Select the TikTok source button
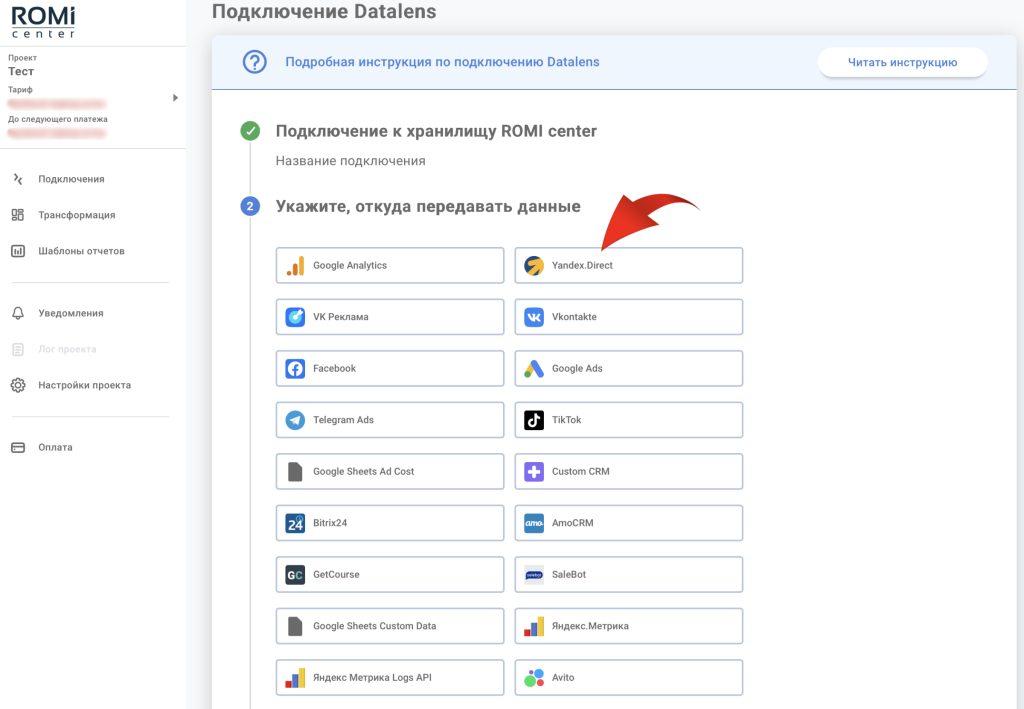Viewport: 1024px width, 709px height. coord(629,420)
